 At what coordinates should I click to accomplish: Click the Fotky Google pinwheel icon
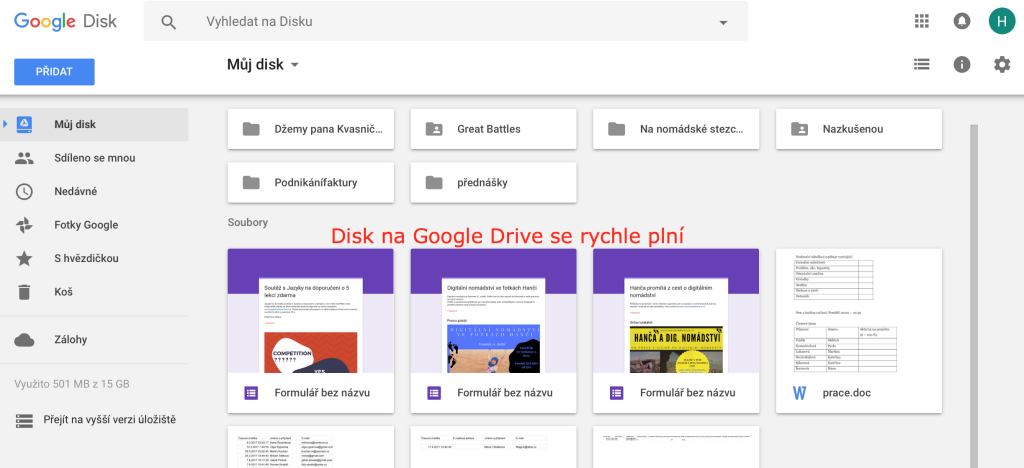point(24,225)
